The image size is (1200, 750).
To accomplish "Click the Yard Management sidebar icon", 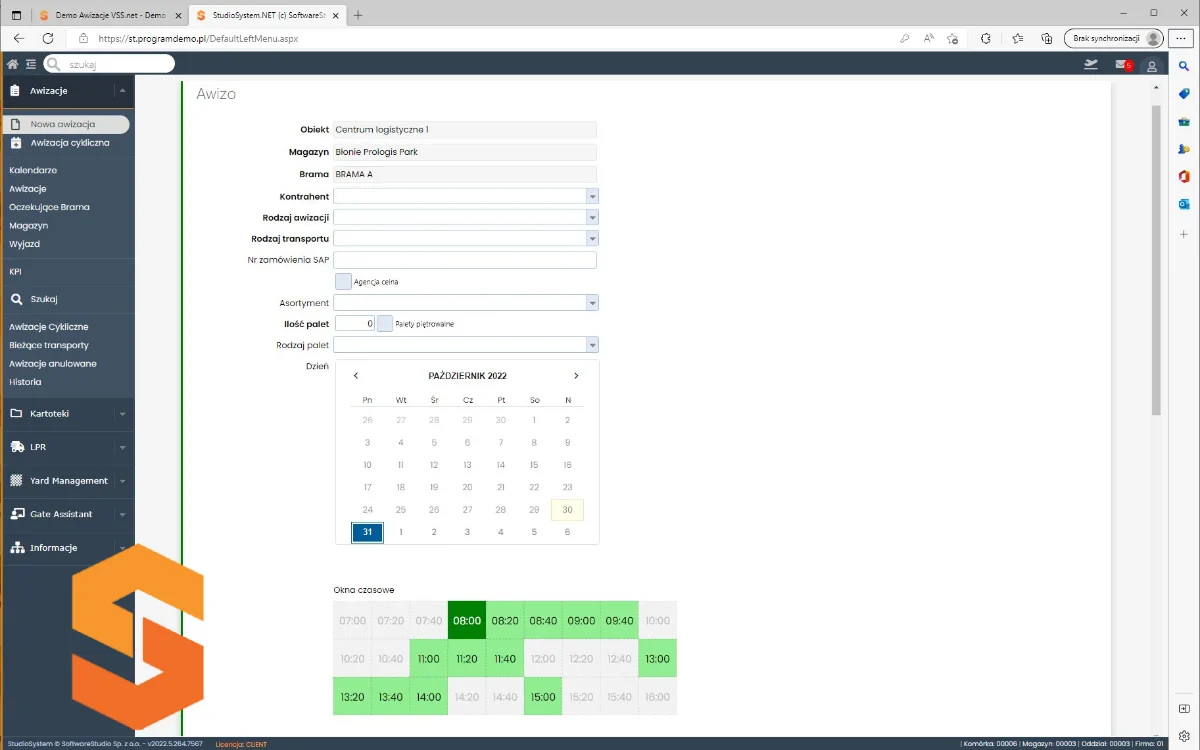I will (x=16, y=481).
